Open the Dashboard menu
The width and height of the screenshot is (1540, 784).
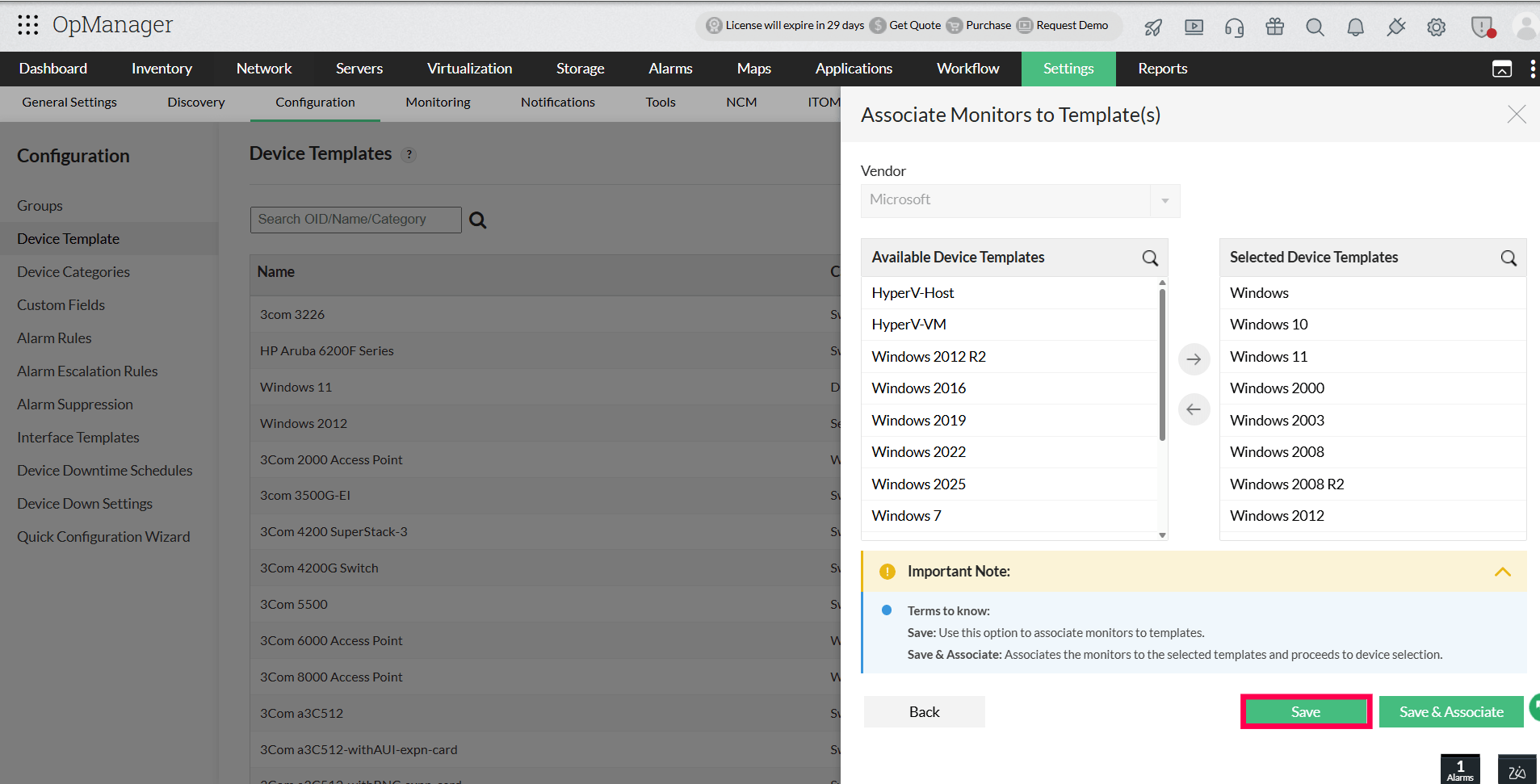(53, 69)
